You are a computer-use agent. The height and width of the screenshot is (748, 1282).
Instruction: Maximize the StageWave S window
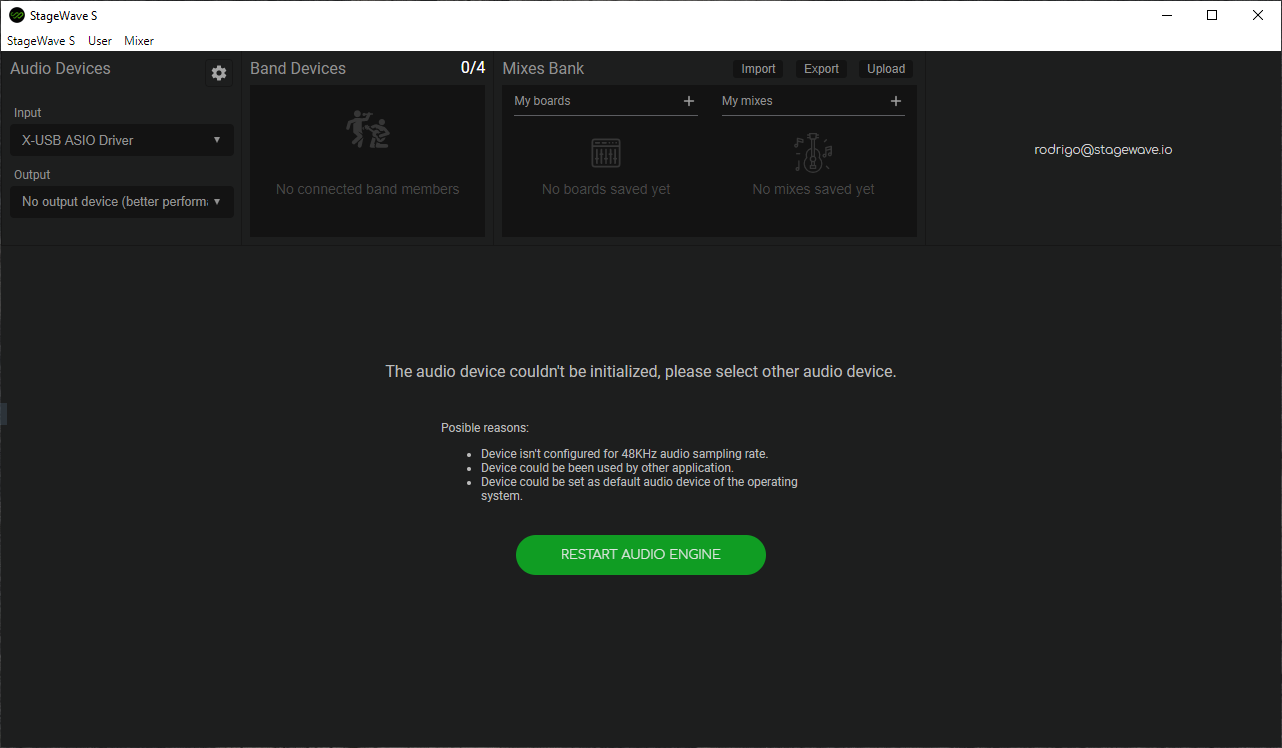point(1212,15)
